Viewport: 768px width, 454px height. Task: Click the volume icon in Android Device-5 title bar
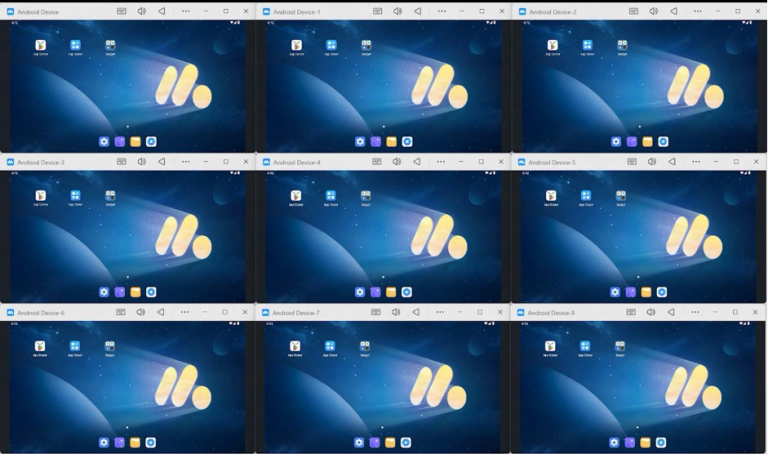pyautogui.click(x=652, y=161)
